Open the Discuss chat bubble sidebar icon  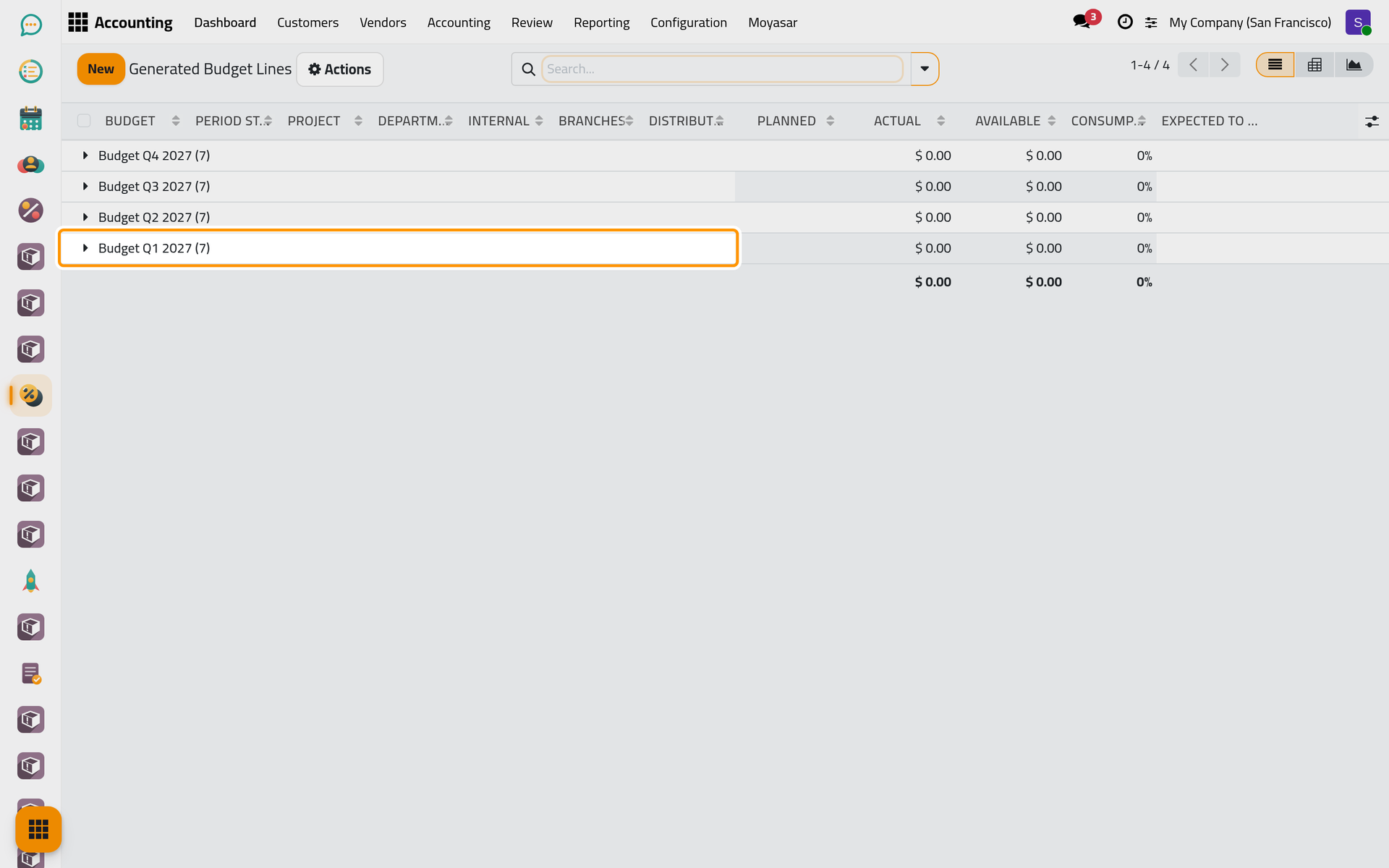tap(30, 25)
